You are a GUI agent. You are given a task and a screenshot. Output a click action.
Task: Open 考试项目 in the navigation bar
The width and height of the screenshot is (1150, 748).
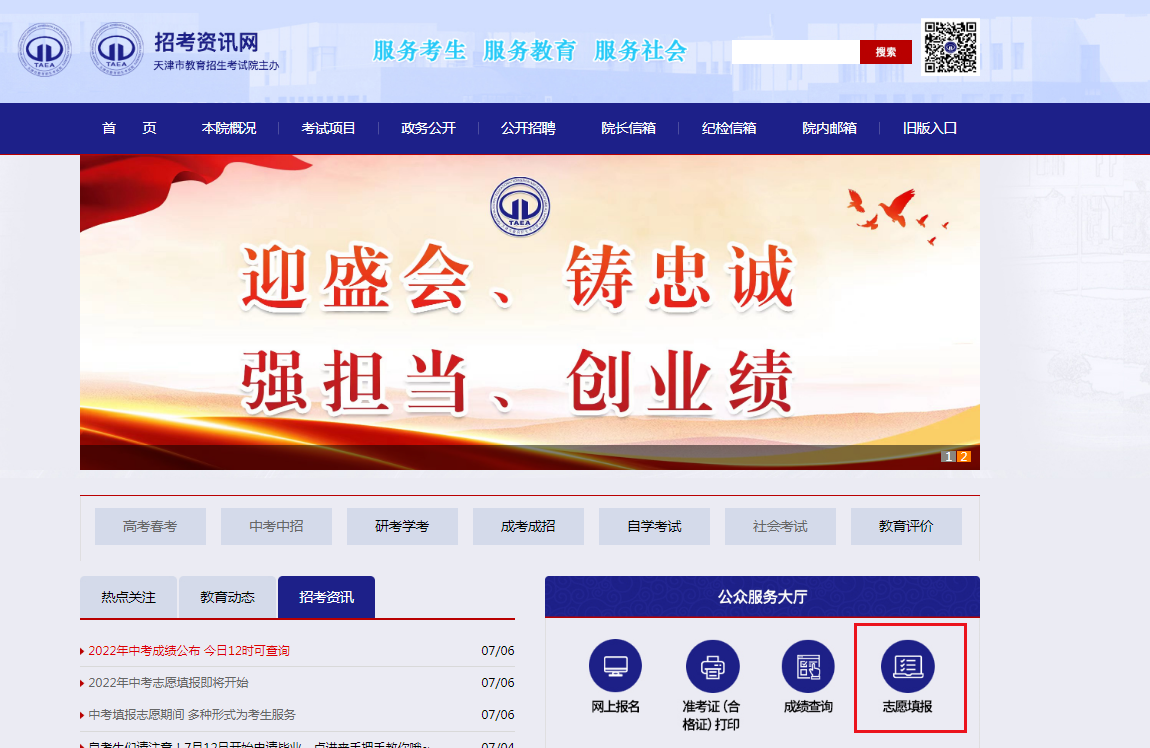328,128
